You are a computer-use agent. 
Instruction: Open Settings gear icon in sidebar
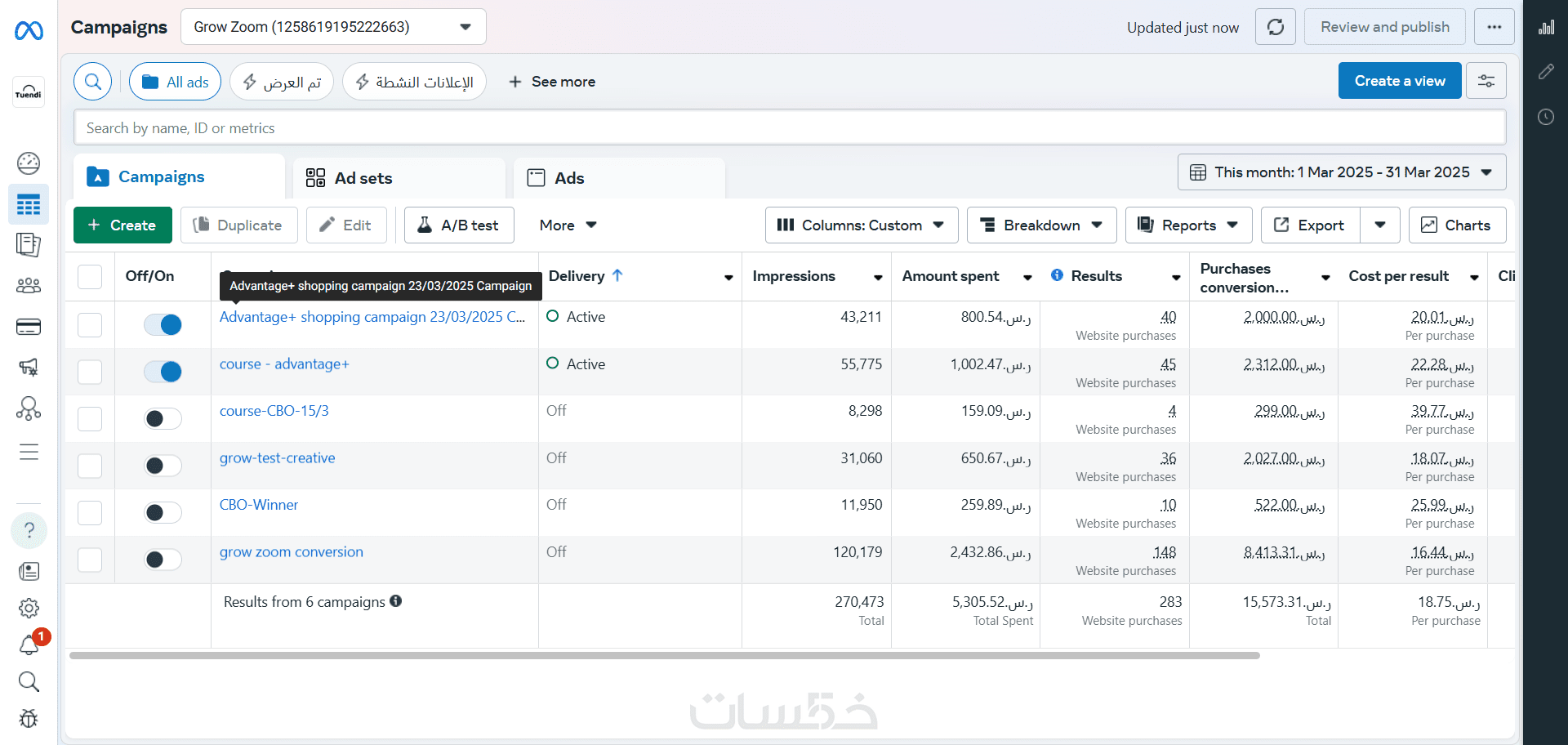[29, 609]
